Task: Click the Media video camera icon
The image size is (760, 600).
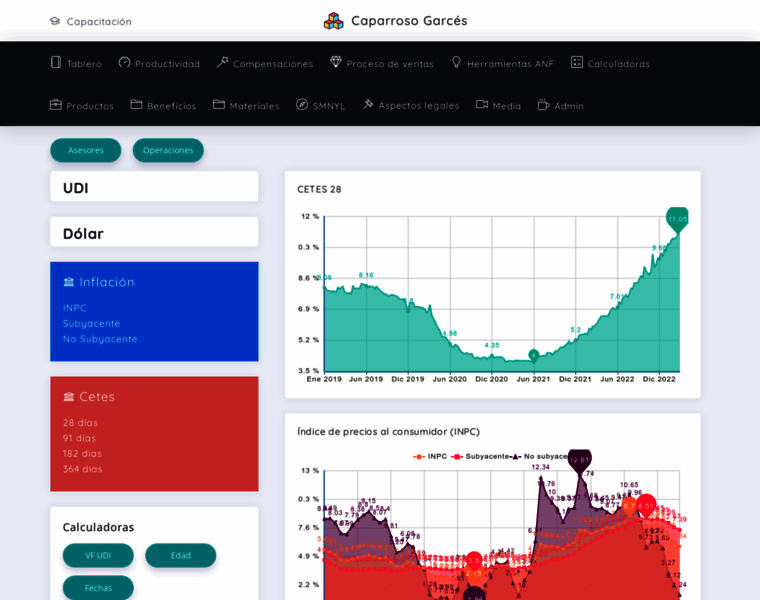Action: (482, 105)
